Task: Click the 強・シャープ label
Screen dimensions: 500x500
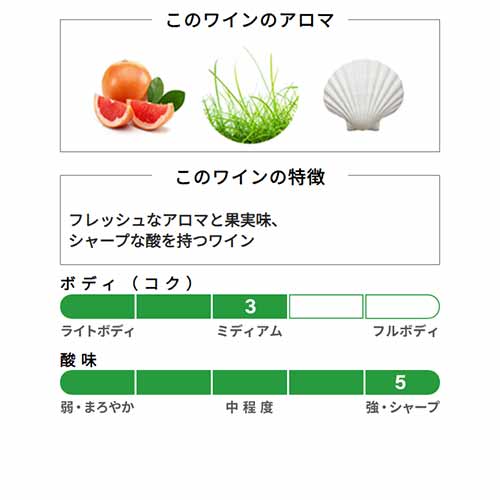Action: (403, 407)
